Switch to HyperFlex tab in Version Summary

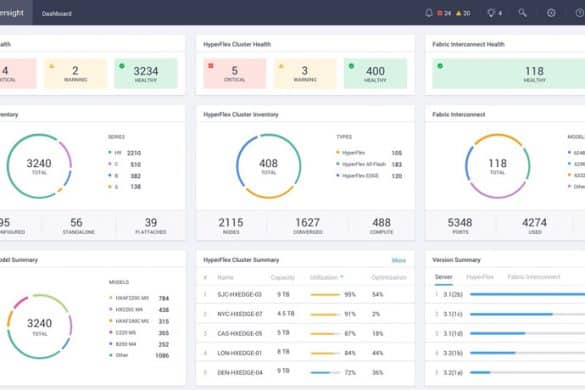click(x=480, y=277)
